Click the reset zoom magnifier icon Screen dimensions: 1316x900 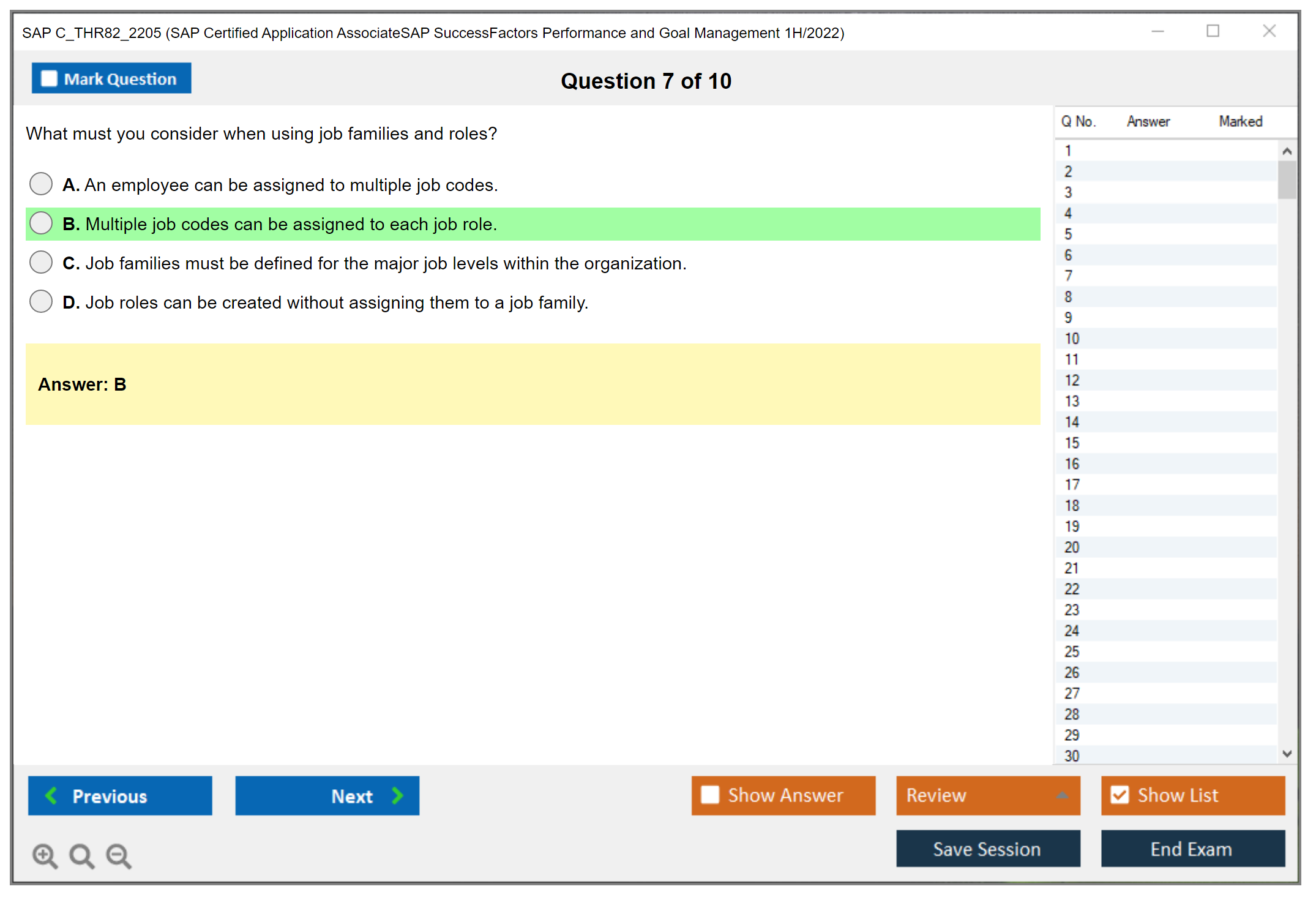81,855
